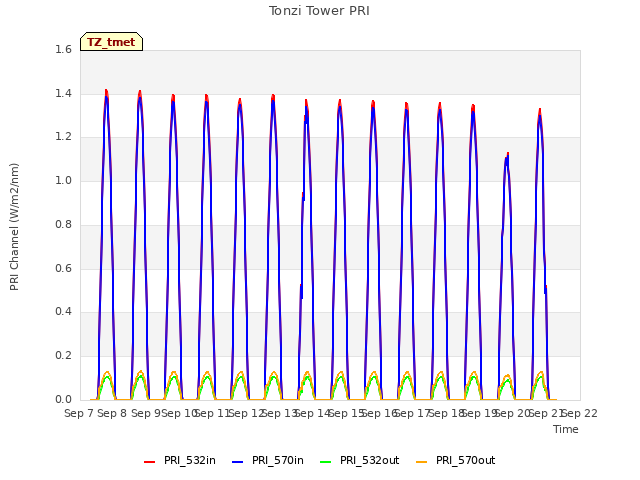This screenshot has width=640, height=480.
Task: Select the PRI_532out legend label
Action: coord(369,460)
